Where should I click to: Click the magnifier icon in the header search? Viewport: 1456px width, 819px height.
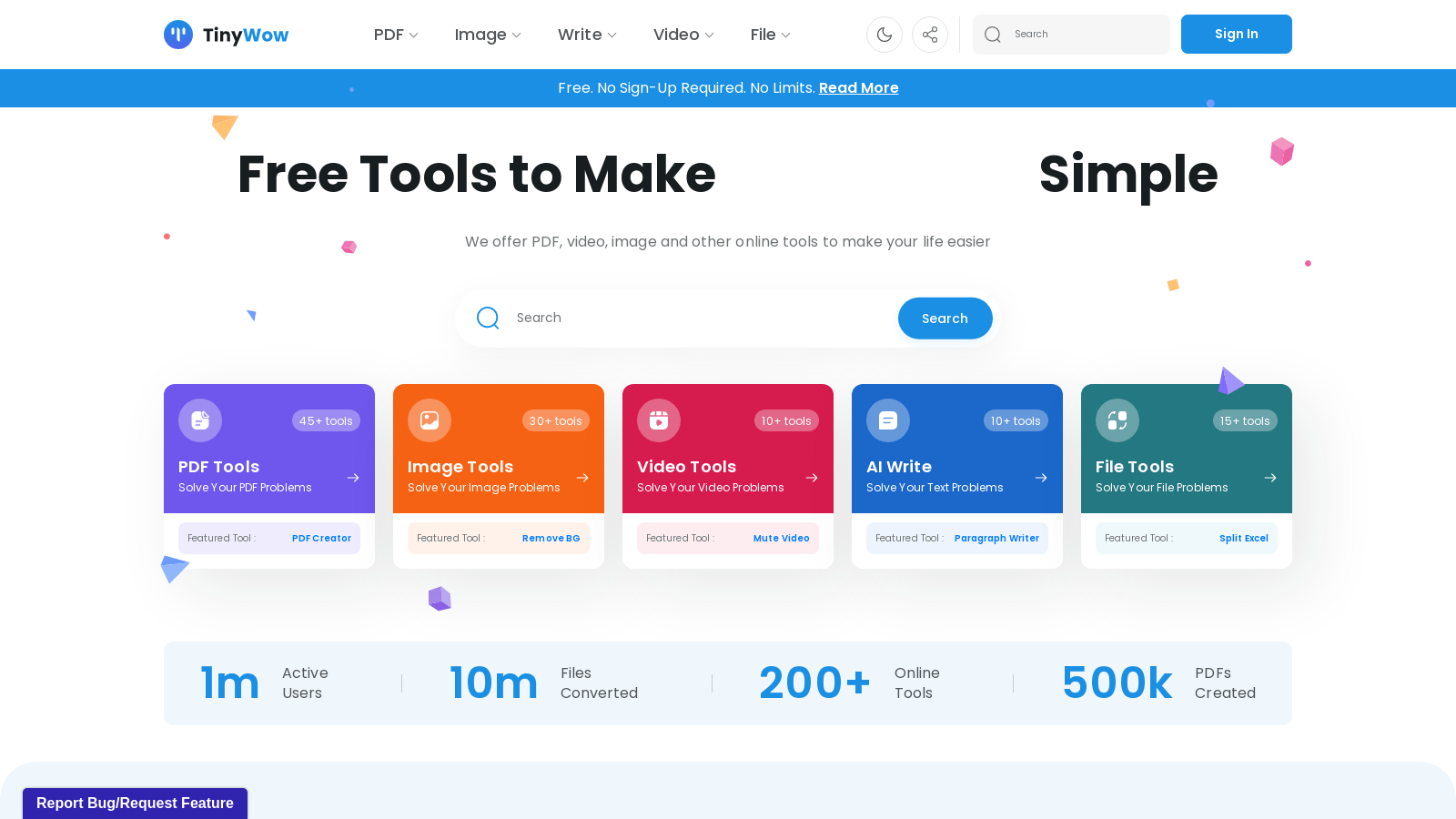[993, 35]
